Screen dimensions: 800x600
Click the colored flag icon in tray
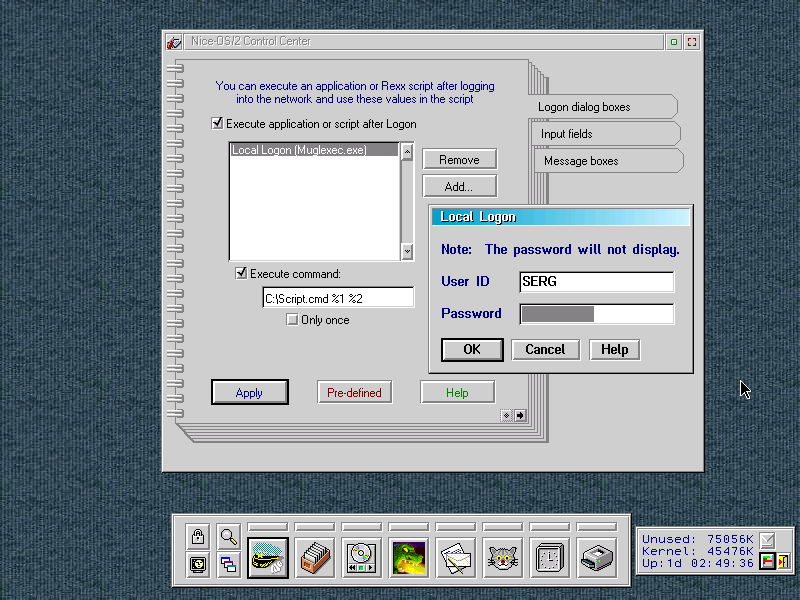(x=767, y=562)
